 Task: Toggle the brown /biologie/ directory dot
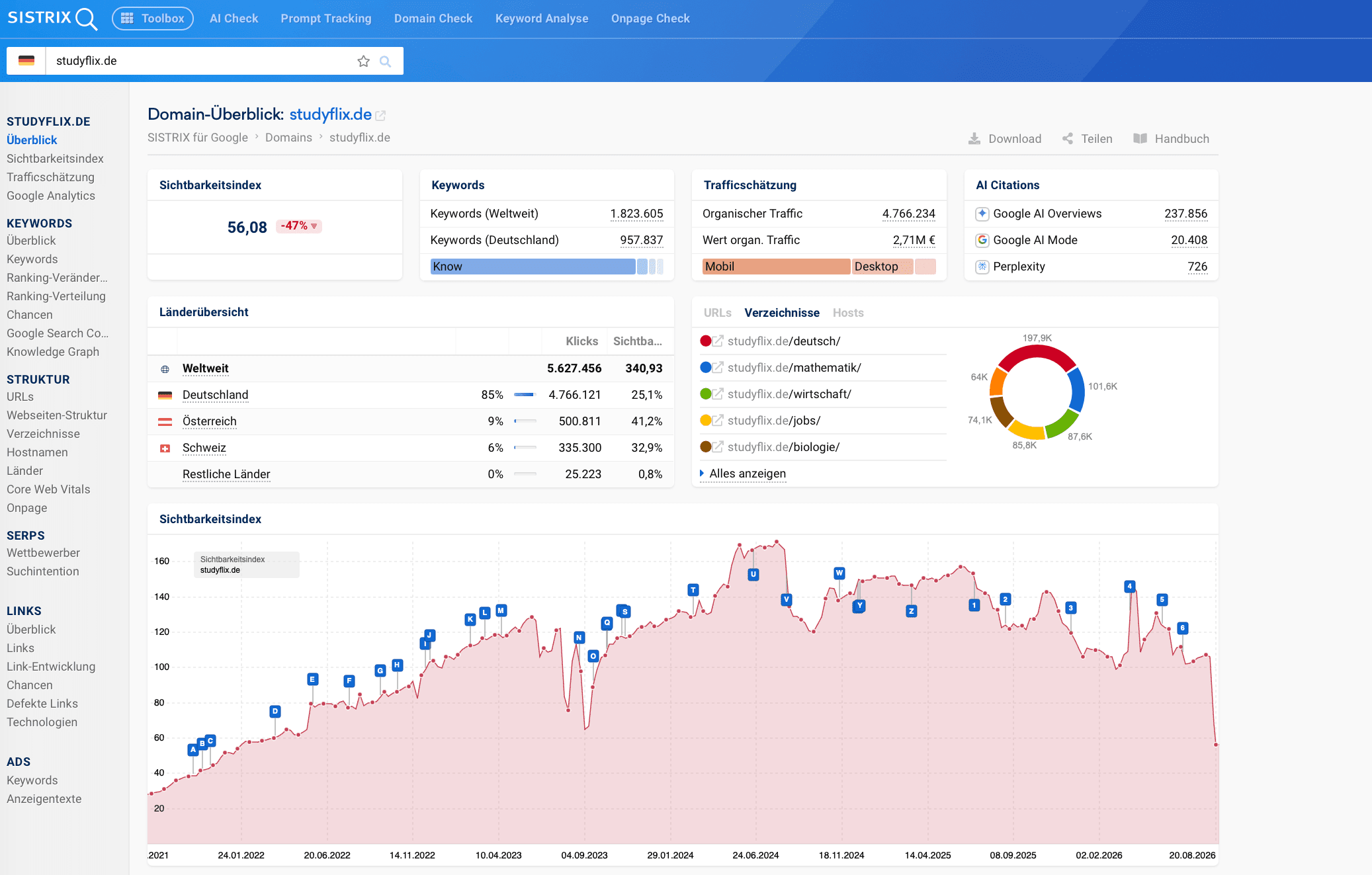706,447
